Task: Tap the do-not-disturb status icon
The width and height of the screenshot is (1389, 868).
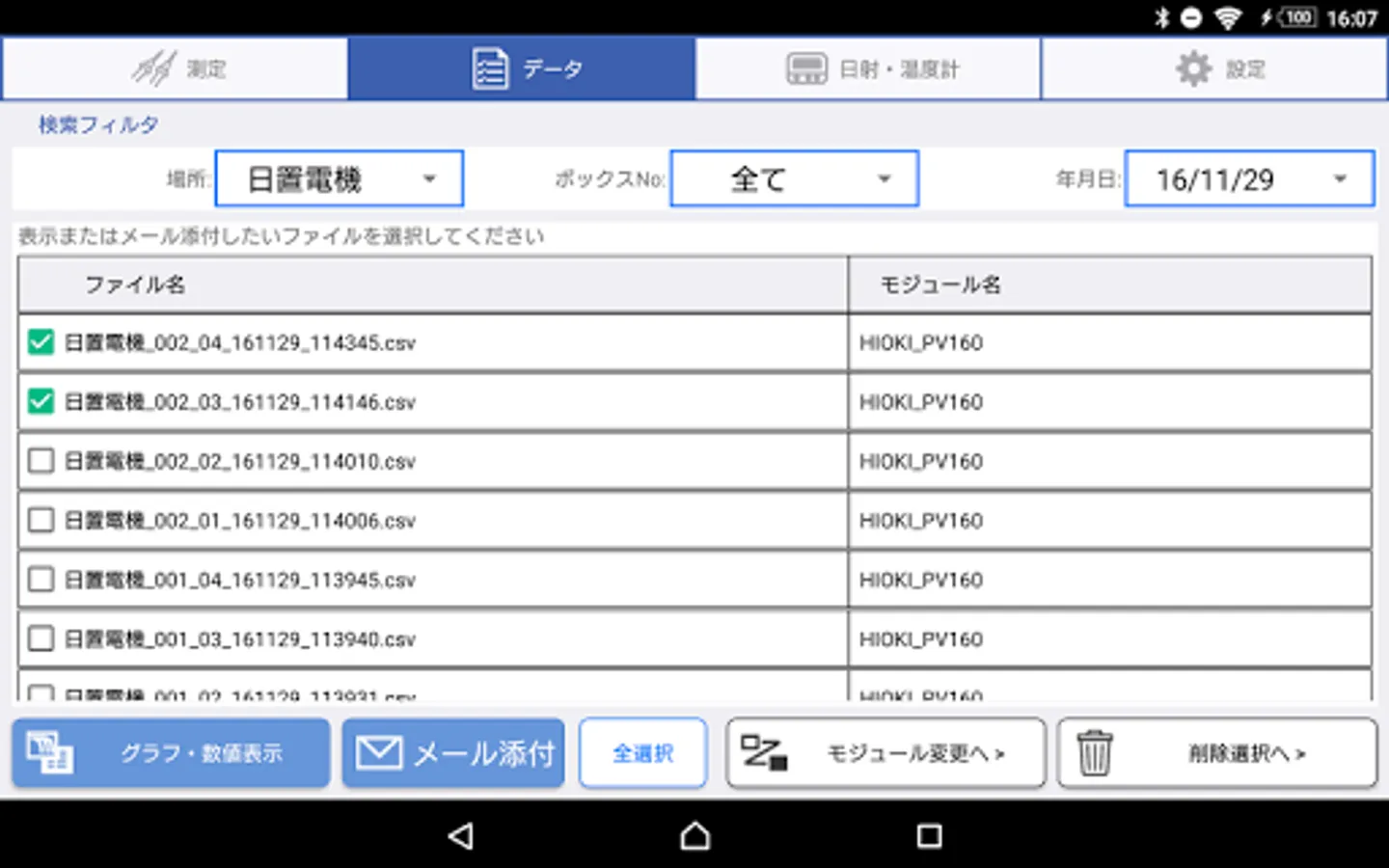Action: pos(1192,17)
